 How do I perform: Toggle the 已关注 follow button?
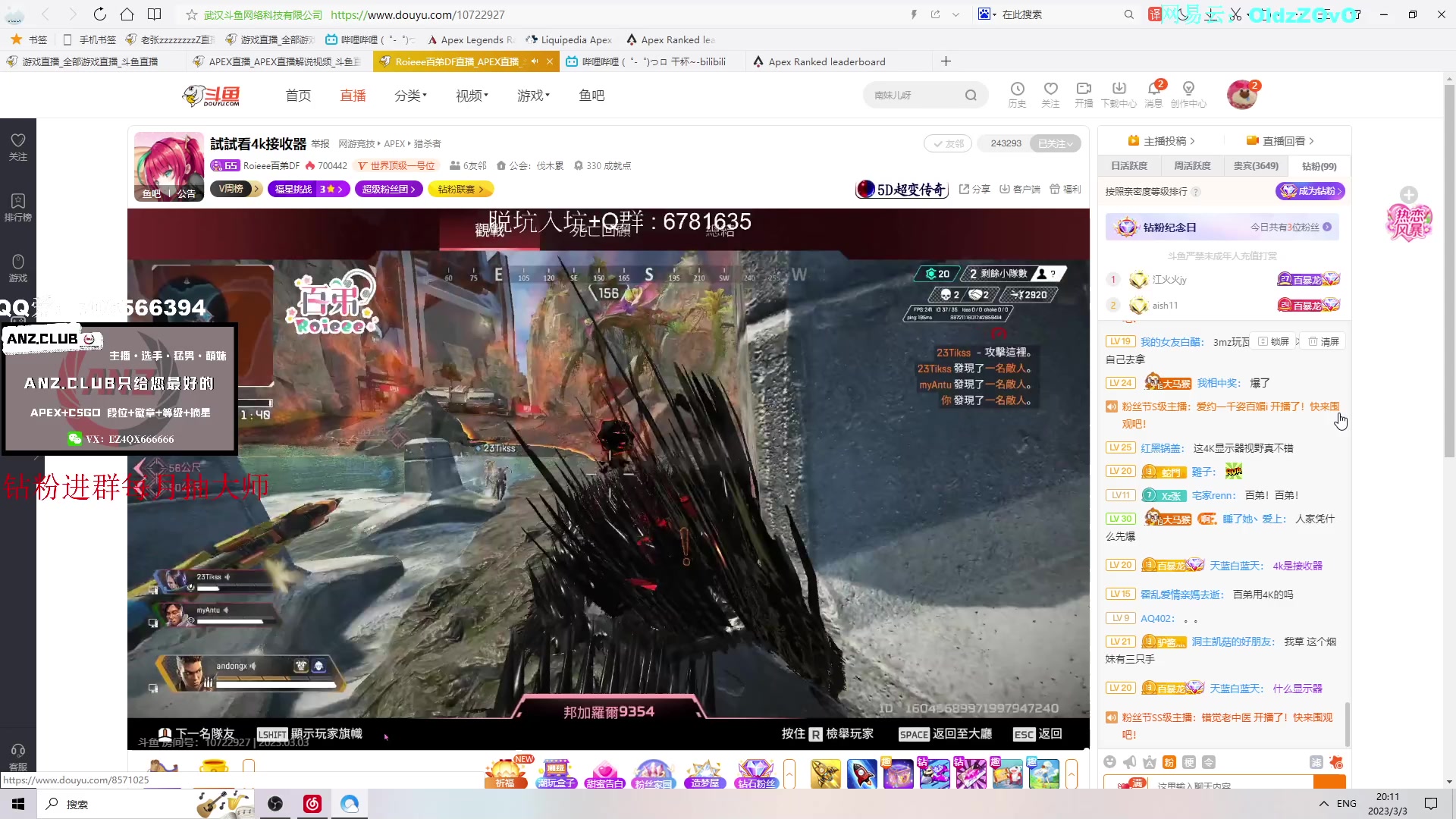click(x=1055, y=143)
